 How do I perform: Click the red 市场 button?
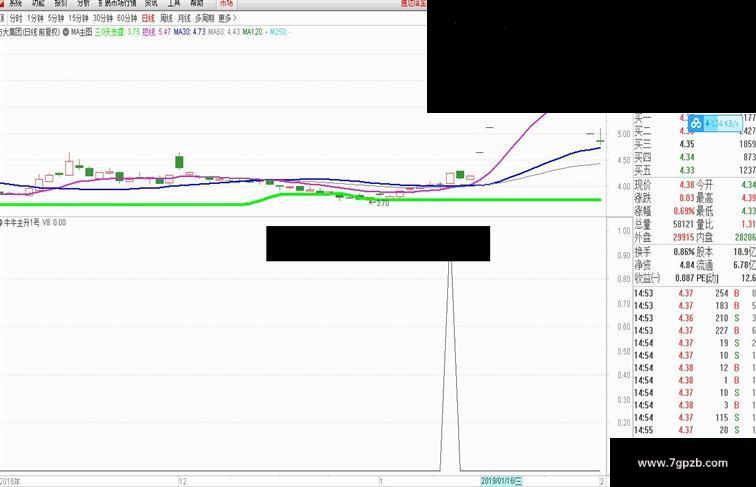coord(226,3)
